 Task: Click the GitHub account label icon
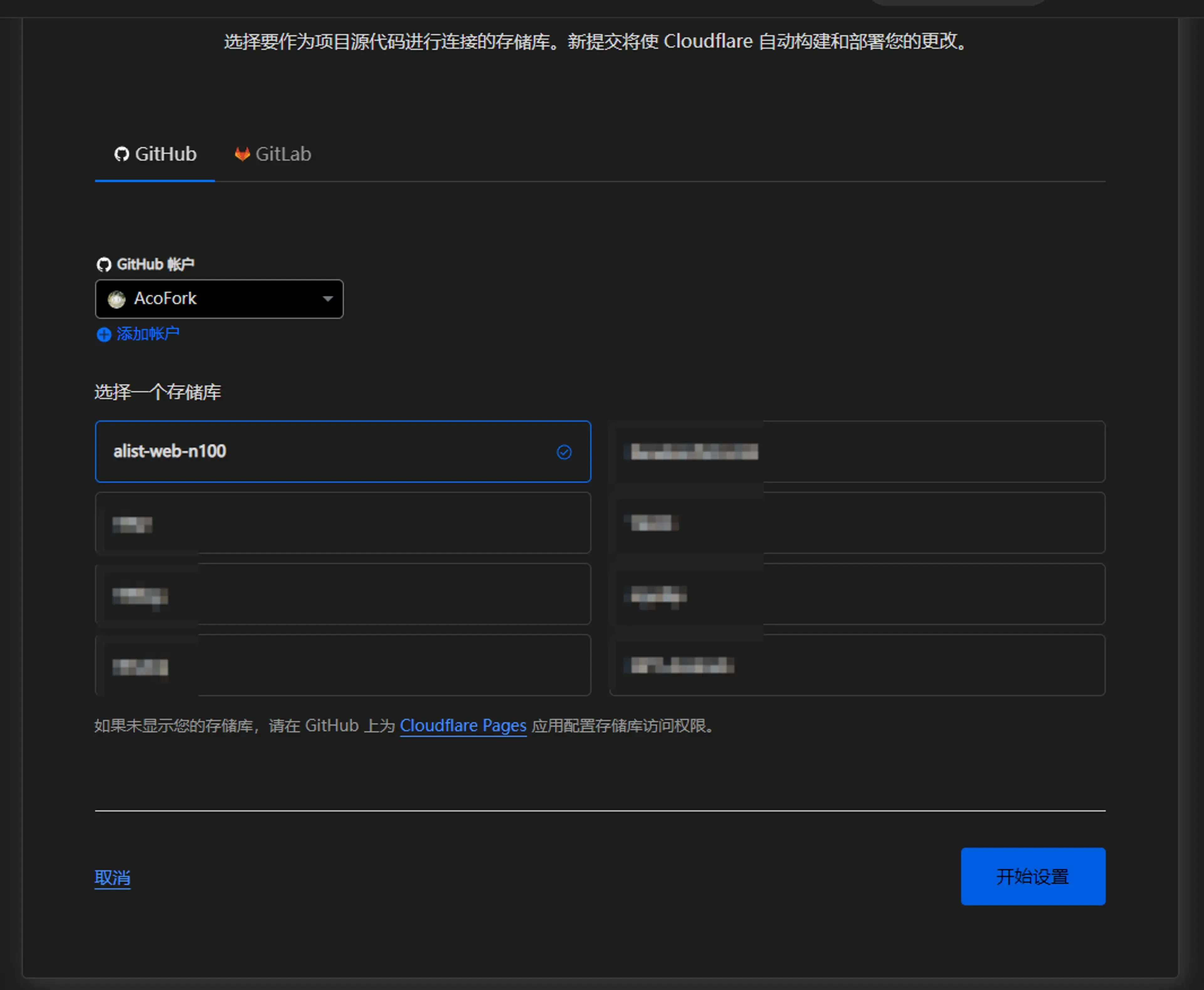104,265
